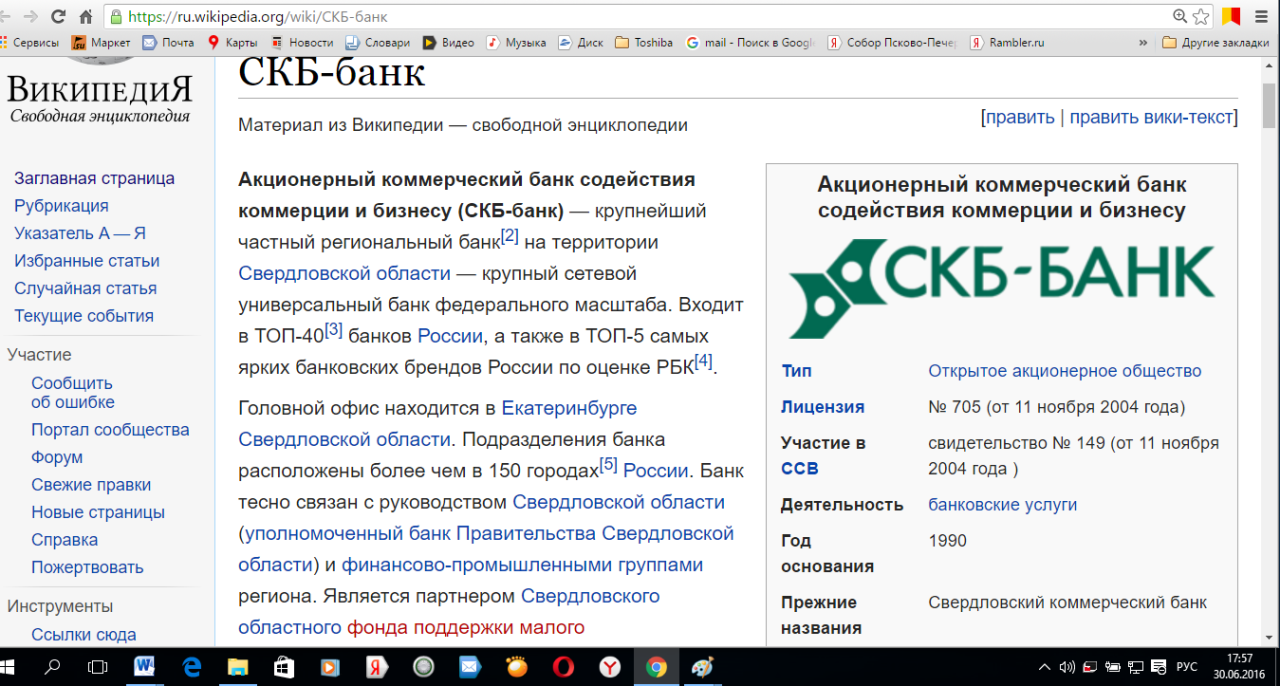Open Новые страницы link
This screenshot has height=686, width=1280.
point(98,512)
